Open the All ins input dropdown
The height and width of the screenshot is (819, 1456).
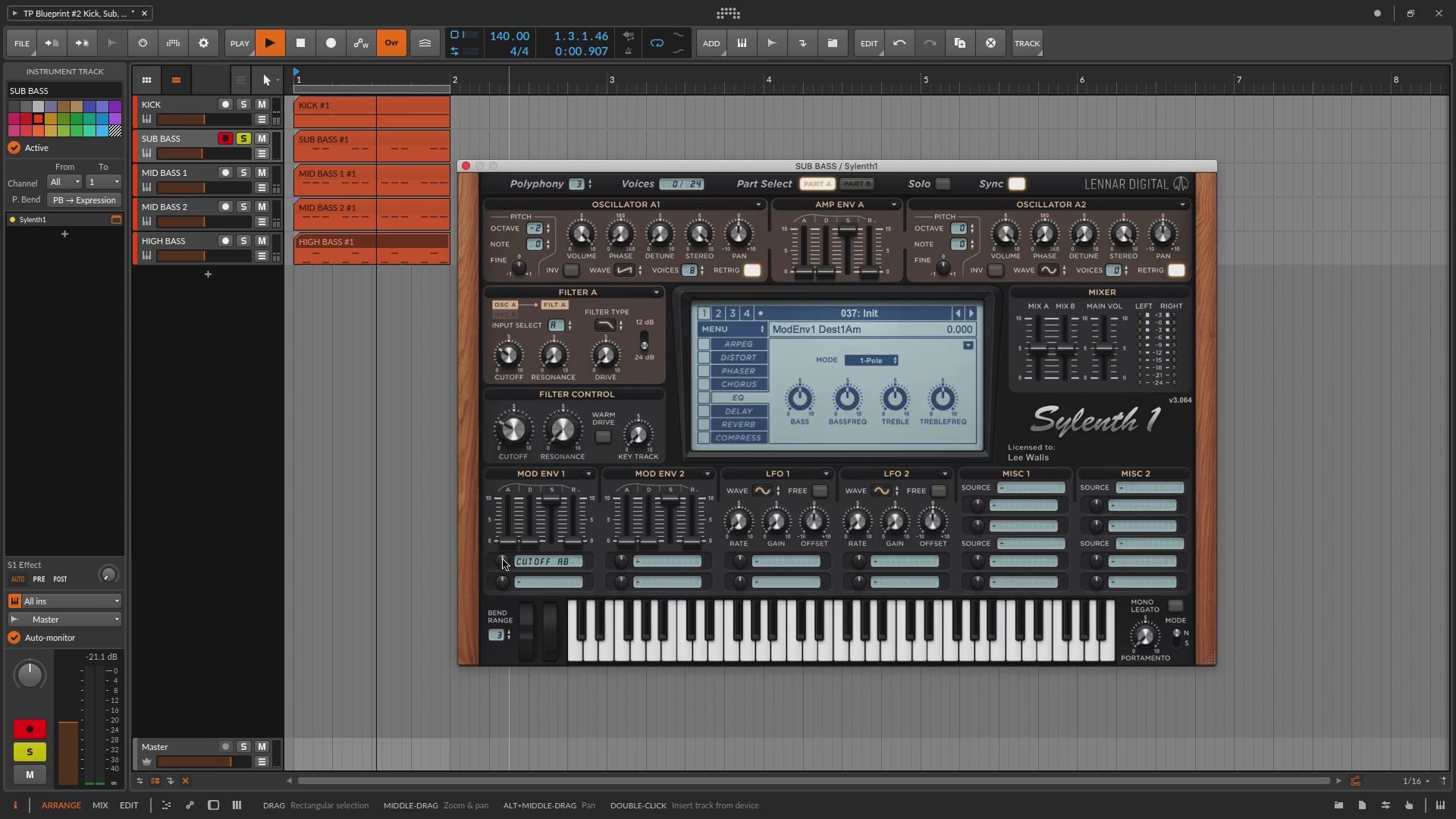pos(65,601)
